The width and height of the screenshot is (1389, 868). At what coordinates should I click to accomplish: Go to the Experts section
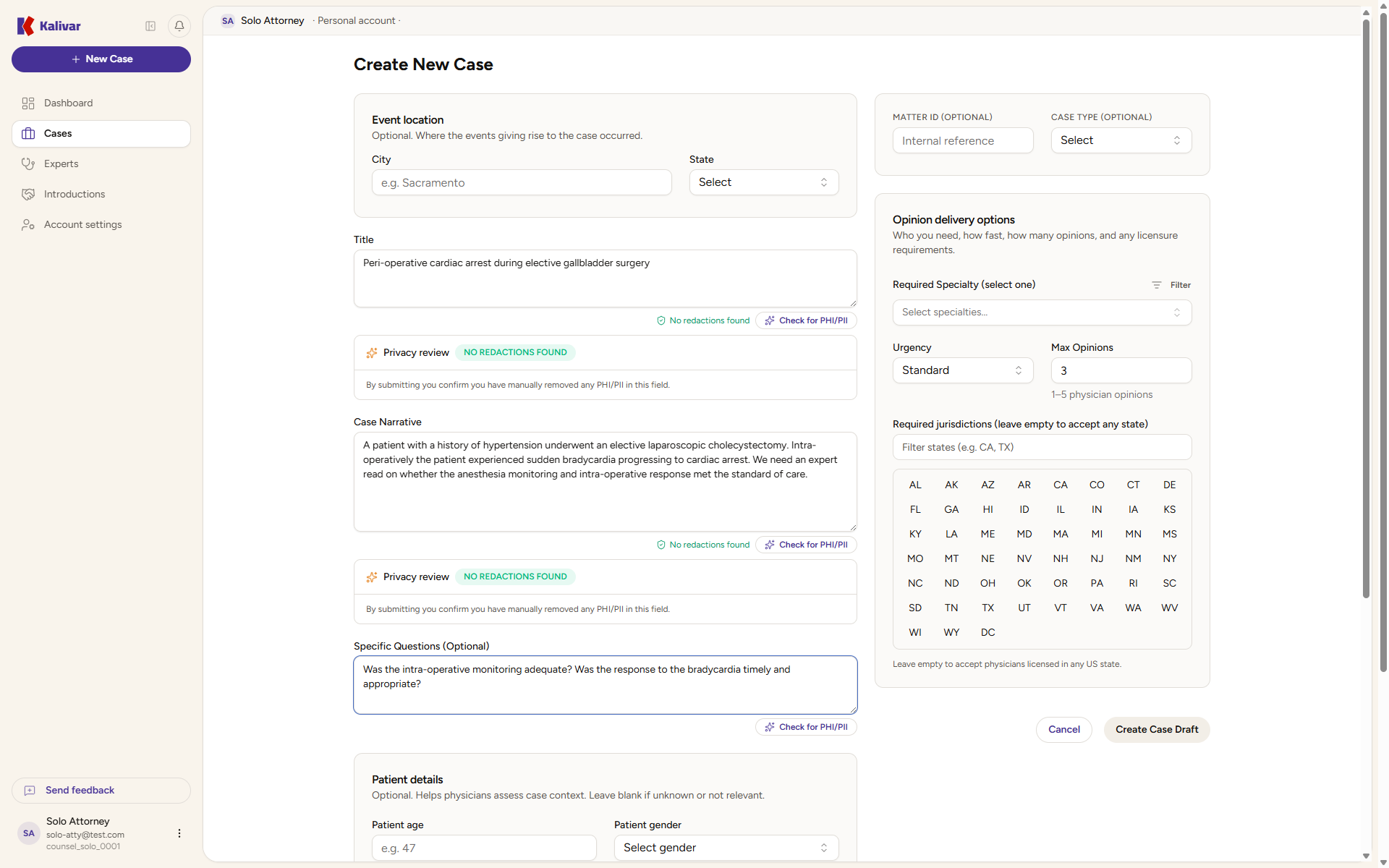101,164
